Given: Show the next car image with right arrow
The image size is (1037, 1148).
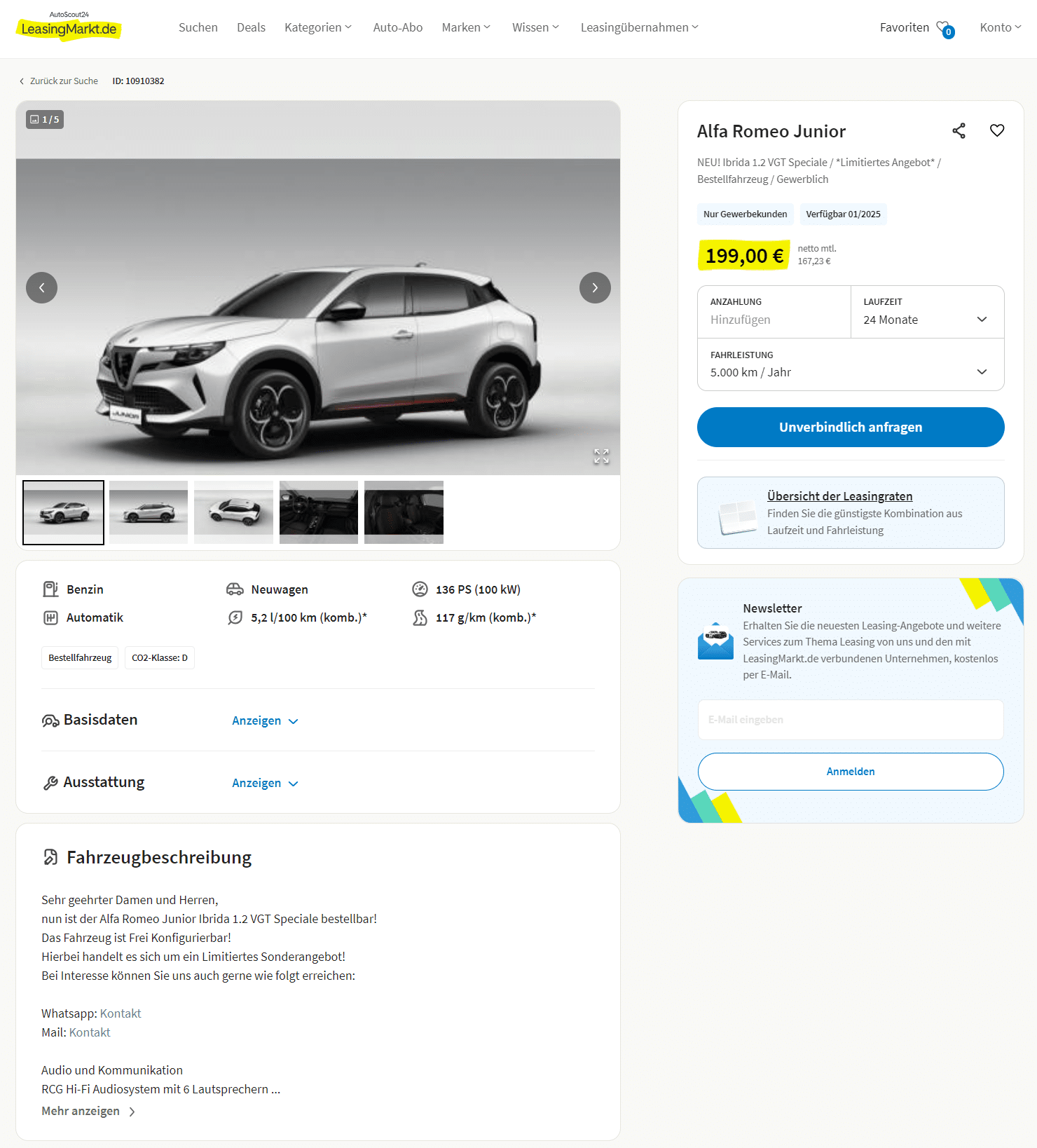Looking at the screenshot, I should (x=595, y=287).
